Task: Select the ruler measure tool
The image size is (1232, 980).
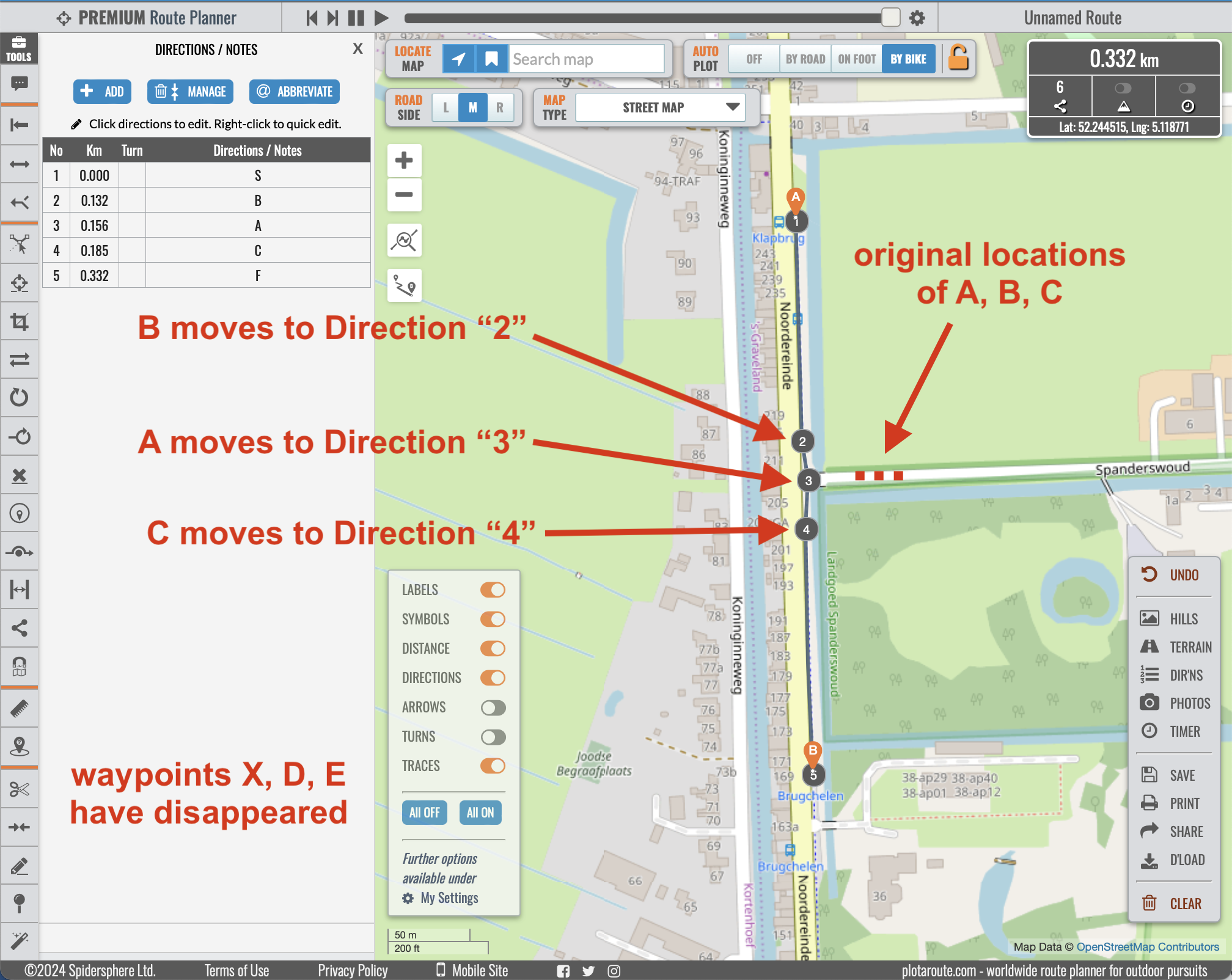Action: 19,709
